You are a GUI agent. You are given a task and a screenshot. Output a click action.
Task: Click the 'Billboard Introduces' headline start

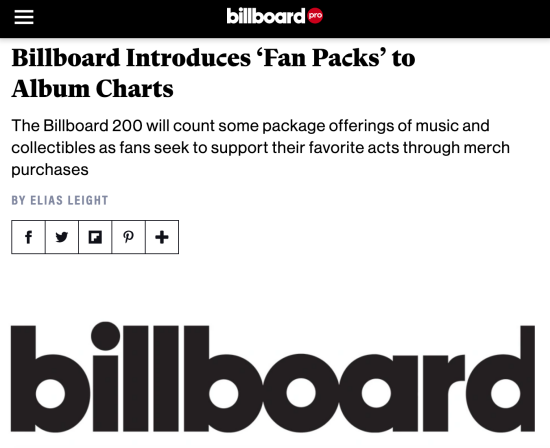(x=131, y=58)
